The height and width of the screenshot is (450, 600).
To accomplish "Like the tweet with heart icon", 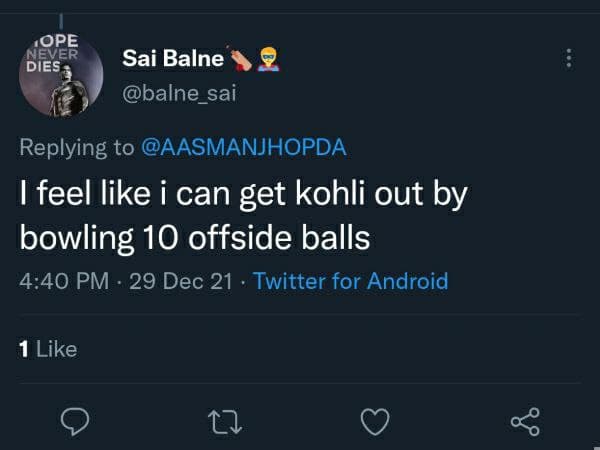I will [x=375, y=422].
